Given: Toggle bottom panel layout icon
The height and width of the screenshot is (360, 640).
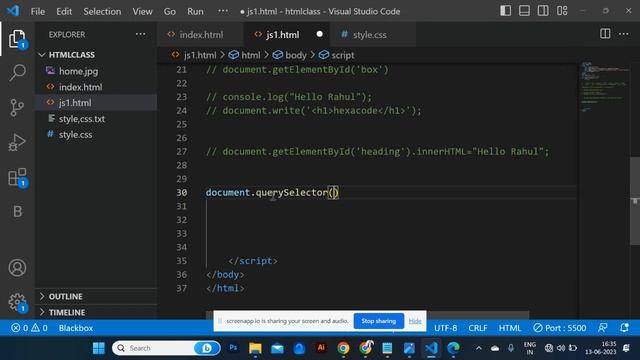Looking at the screenshot, I should click(524, 11).
